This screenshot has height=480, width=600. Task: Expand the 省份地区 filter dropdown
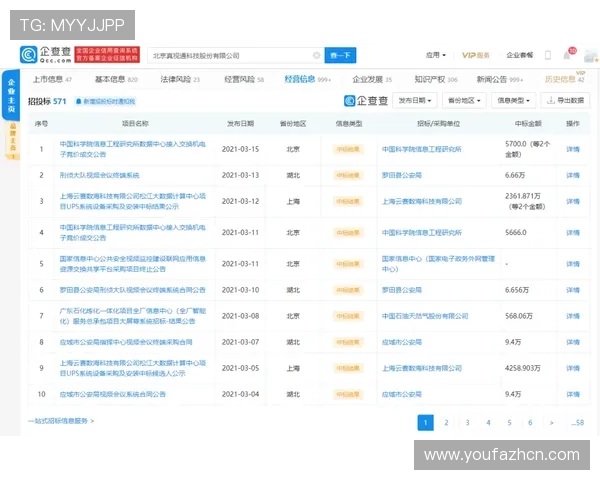[464, 100]
